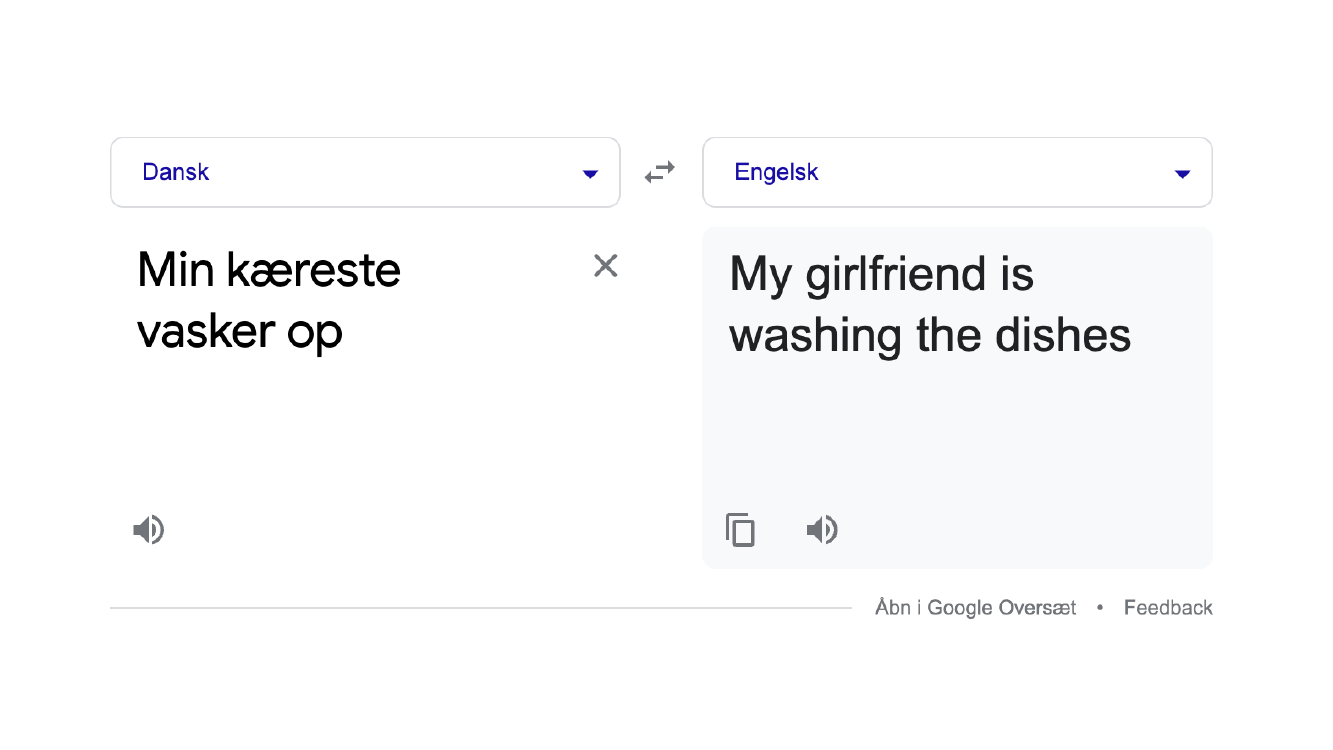Place cursor in text 'Min kæreste'
The height and width of the screenshot is (750, 1333).
[x=269, y=270]
